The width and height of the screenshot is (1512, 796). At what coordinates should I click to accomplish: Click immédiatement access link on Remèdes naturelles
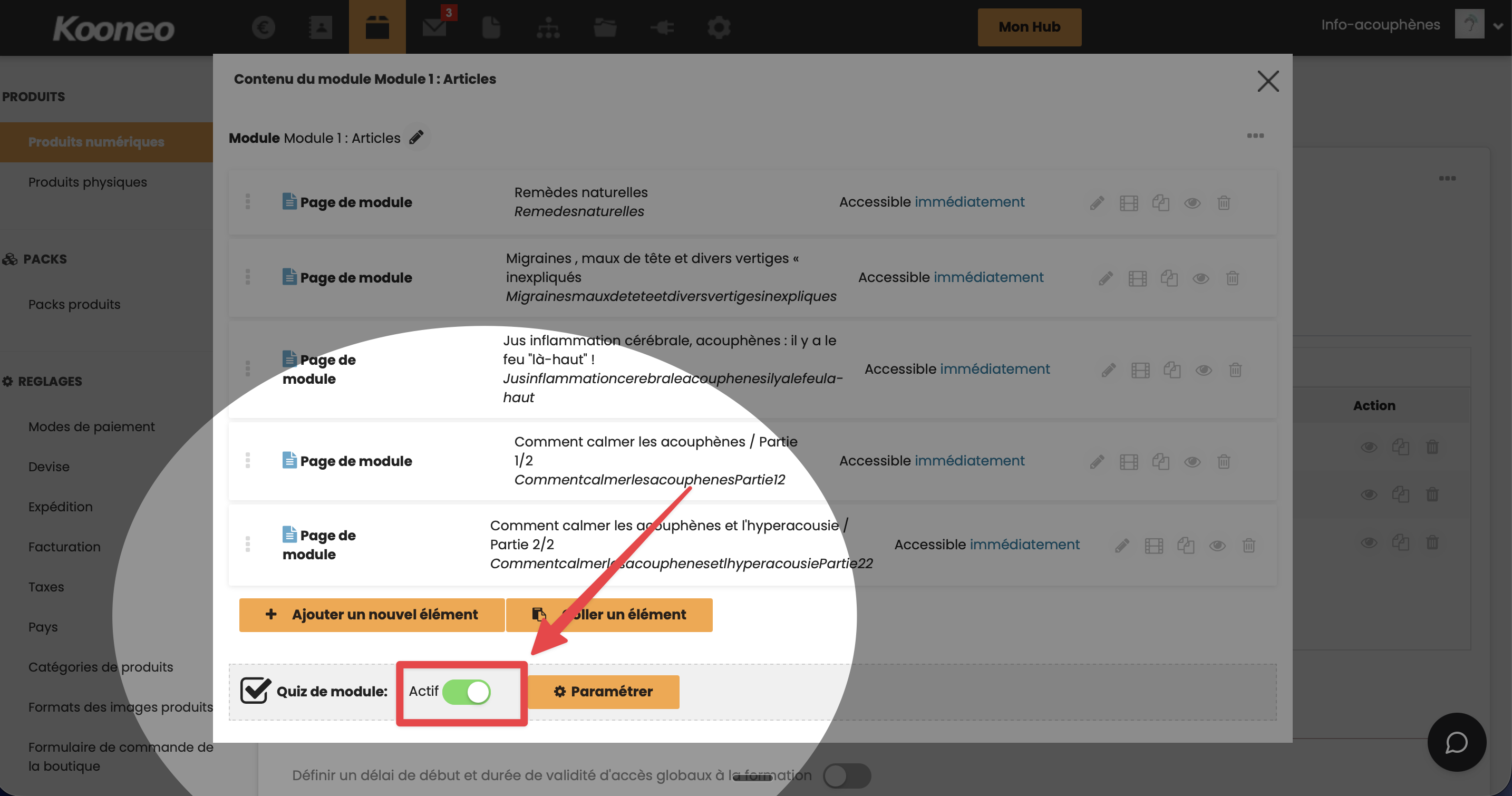point(969,202)
